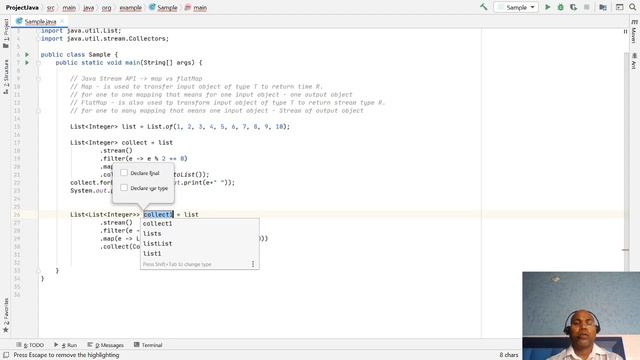640x360 pixels.
Task: Click the Sample class breadcrumb
Action: click(163, 7)
